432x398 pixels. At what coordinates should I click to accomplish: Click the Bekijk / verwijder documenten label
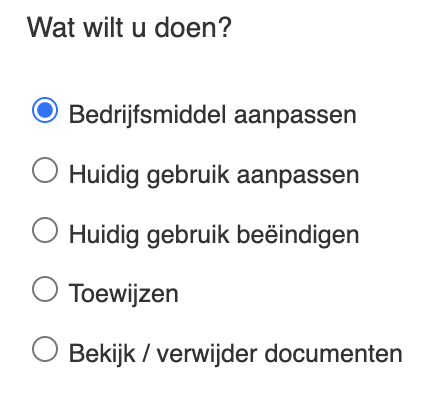[x=236, y=354]
